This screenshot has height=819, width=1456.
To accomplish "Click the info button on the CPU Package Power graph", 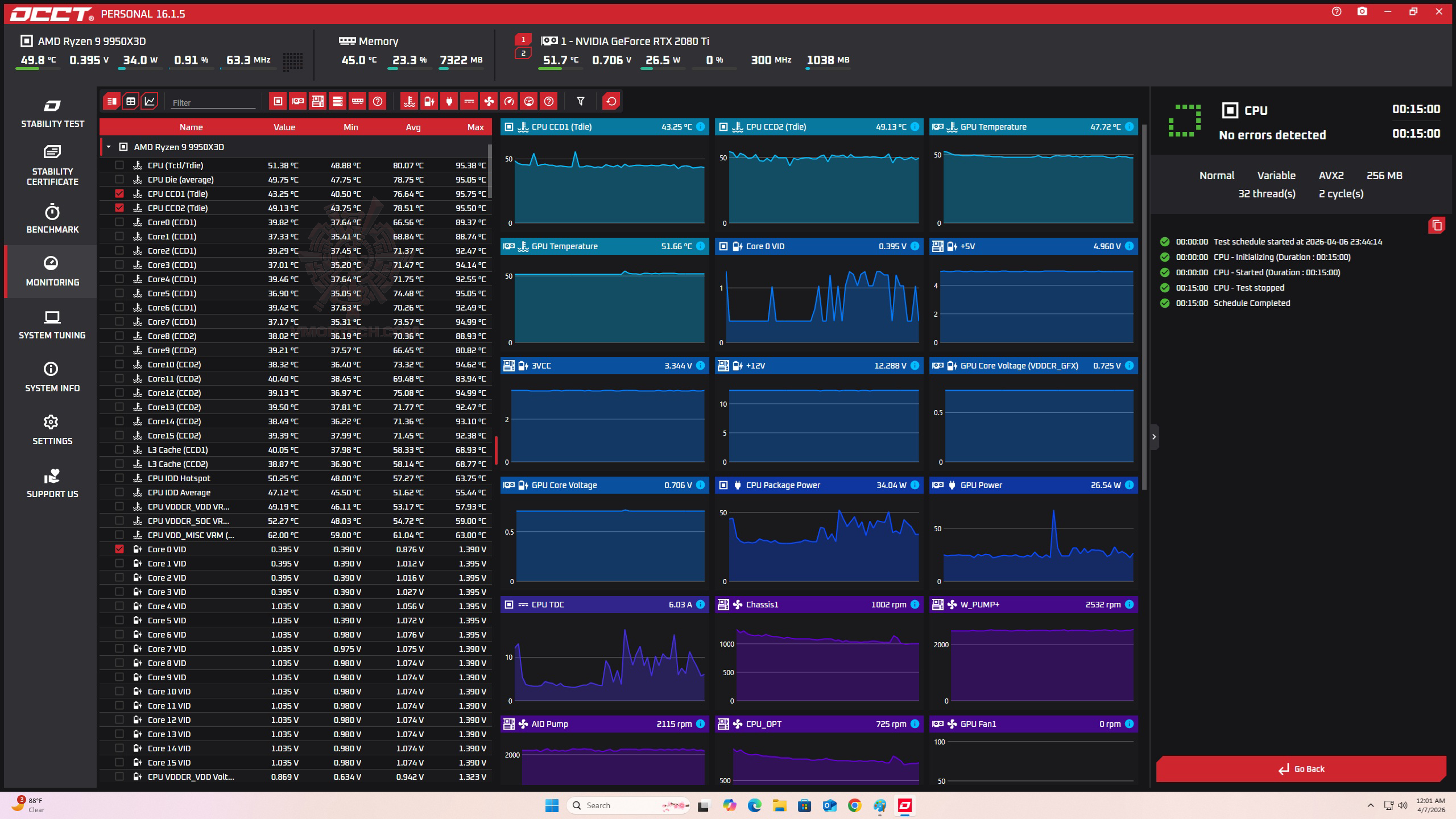I will pyautogui.click(x=915, y=485).
